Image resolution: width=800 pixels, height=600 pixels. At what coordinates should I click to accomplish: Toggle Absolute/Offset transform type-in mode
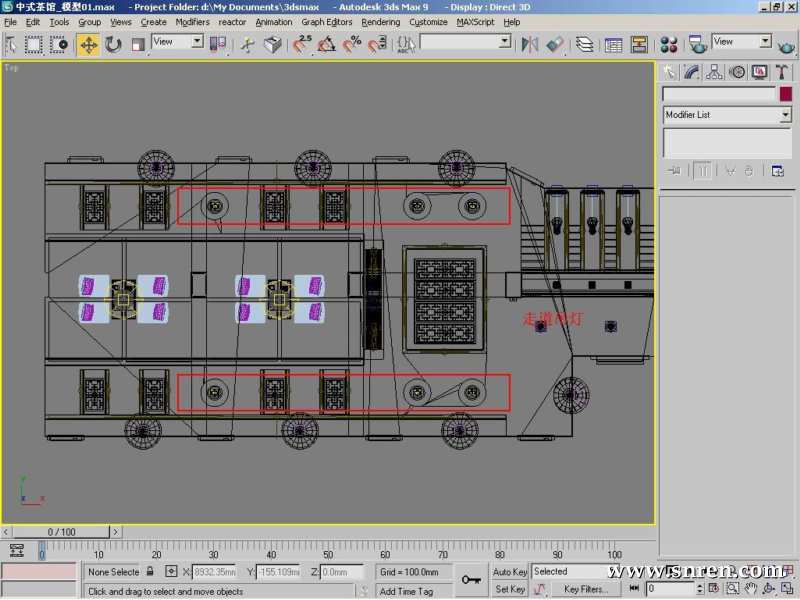click(x=171, y=571)
